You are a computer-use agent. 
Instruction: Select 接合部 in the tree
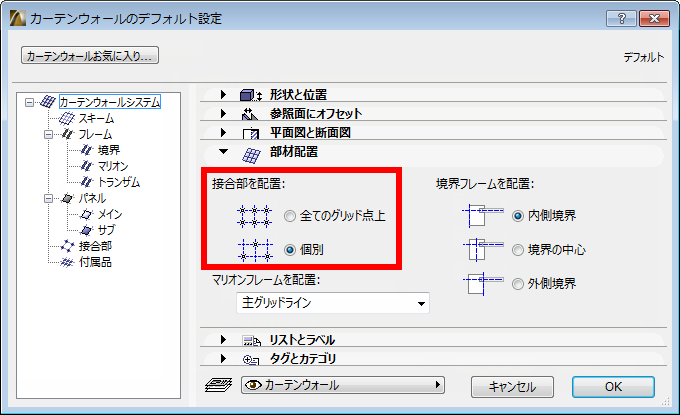(x=95, y=246)
